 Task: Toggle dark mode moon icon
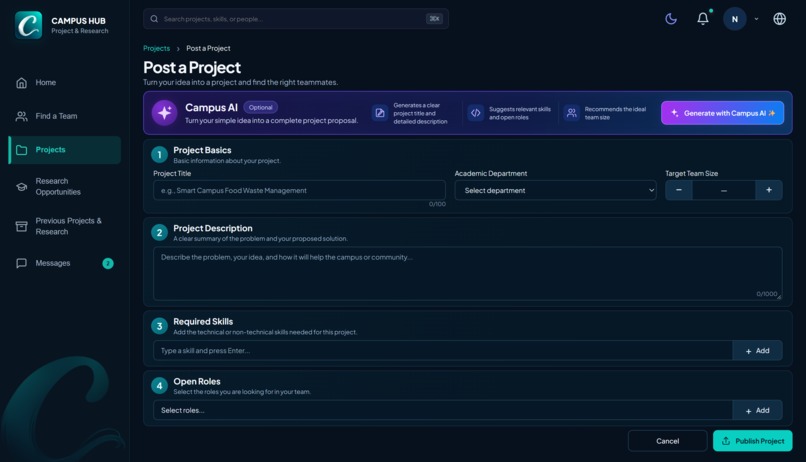point(671,19)
